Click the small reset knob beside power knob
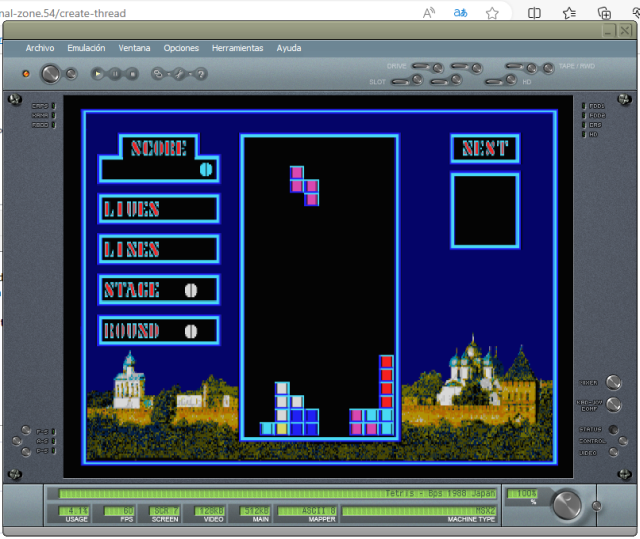640x539 pixels. (71, 74)
